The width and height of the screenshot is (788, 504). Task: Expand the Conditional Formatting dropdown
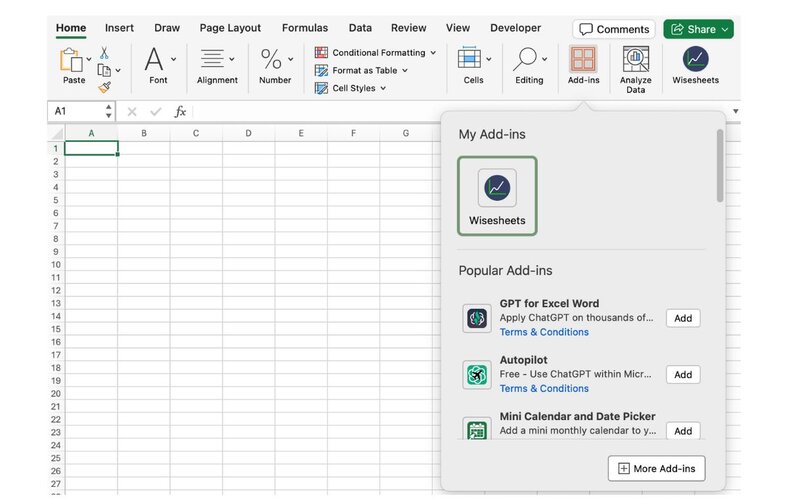coord(375,53)
